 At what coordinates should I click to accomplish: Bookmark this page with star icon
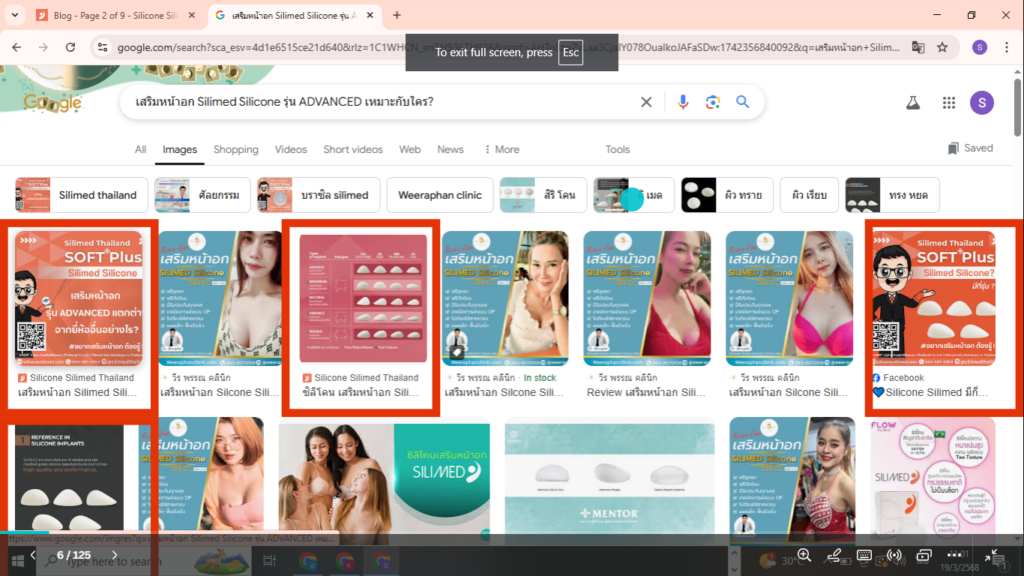(x=942, y=47)
